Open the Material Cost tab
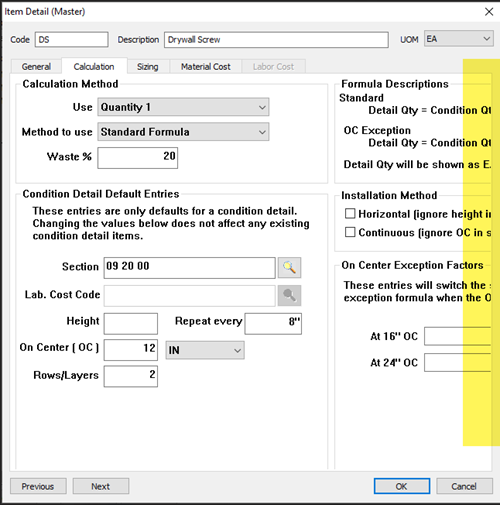Screen dimensions: 500x505 point(206,67)
